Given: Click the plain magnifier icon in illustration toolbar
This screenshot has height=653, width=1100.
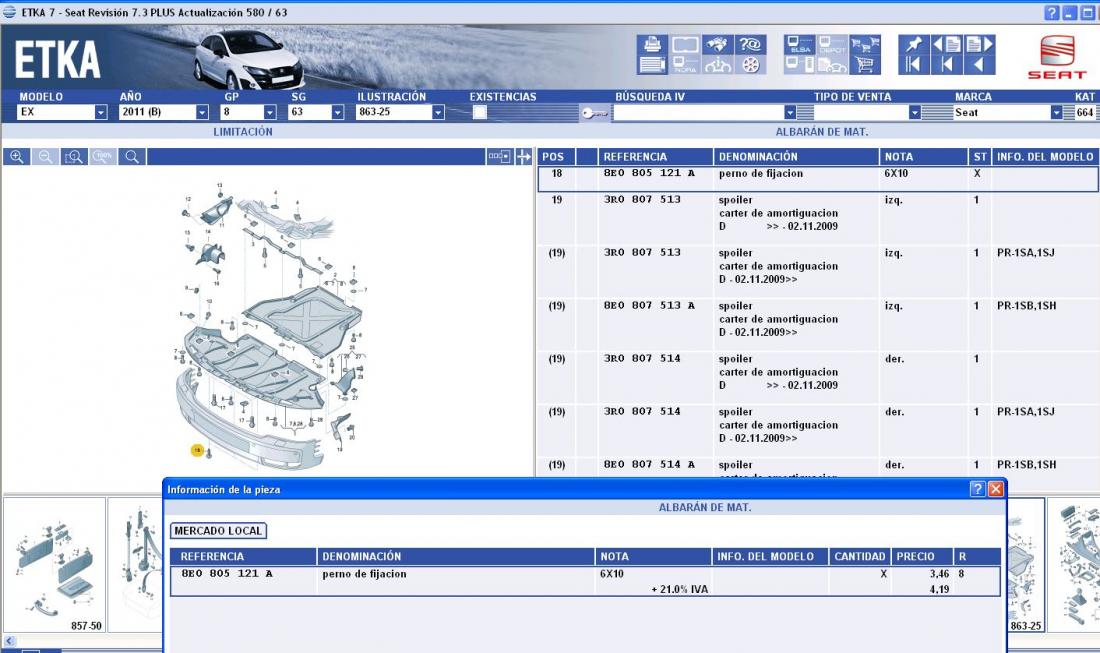Looking at the screenshot, I should (132, 156).
